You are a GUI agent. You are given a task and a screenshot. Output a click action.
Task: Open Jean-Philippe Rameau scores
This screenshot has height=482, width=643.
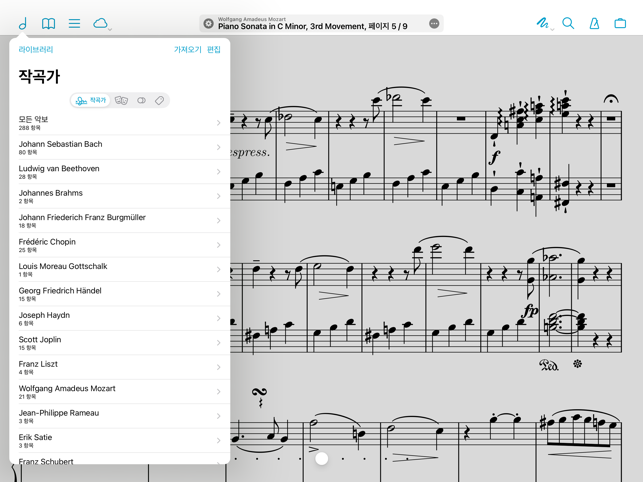(x=119, y=416)
